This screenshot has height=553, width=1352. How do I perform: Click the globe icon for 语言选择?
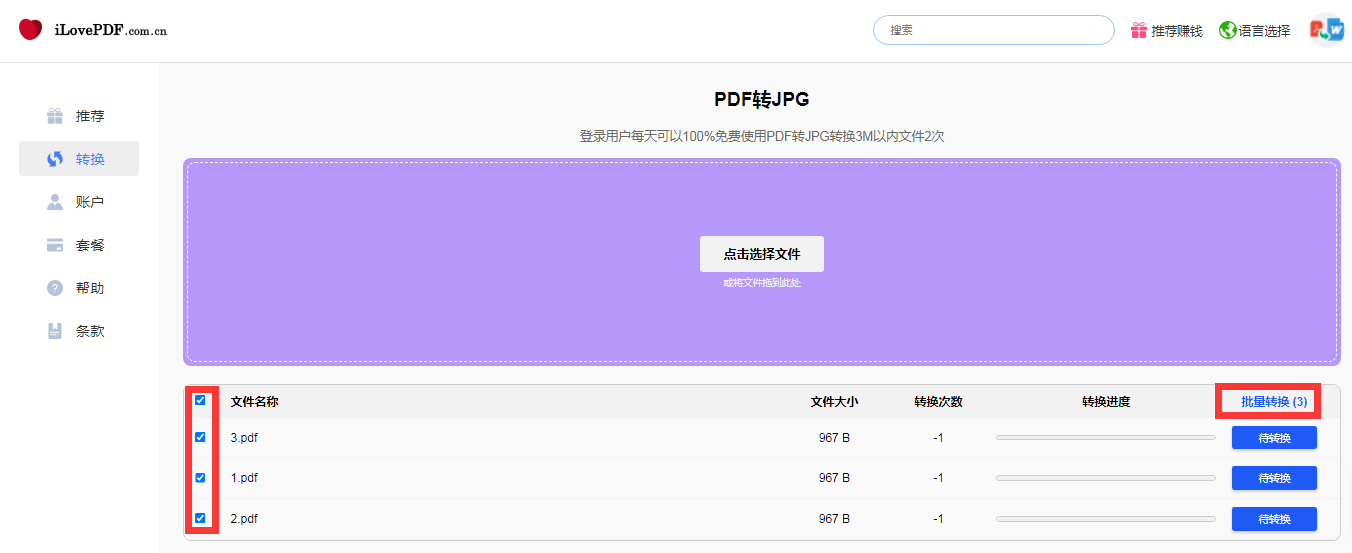1227,30
